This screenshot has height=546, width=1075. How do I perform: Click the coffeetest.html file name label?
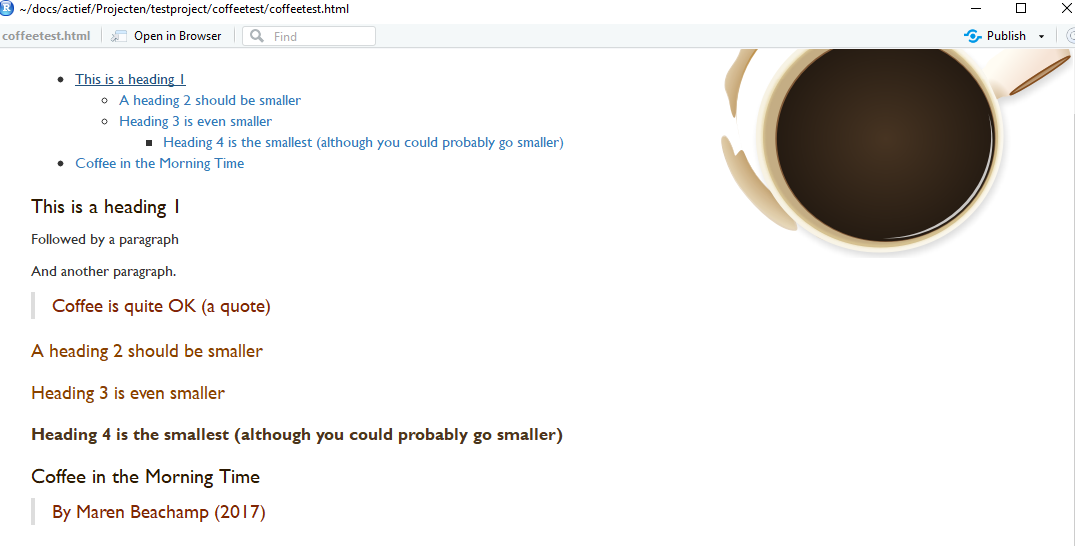tap(46, 36)
